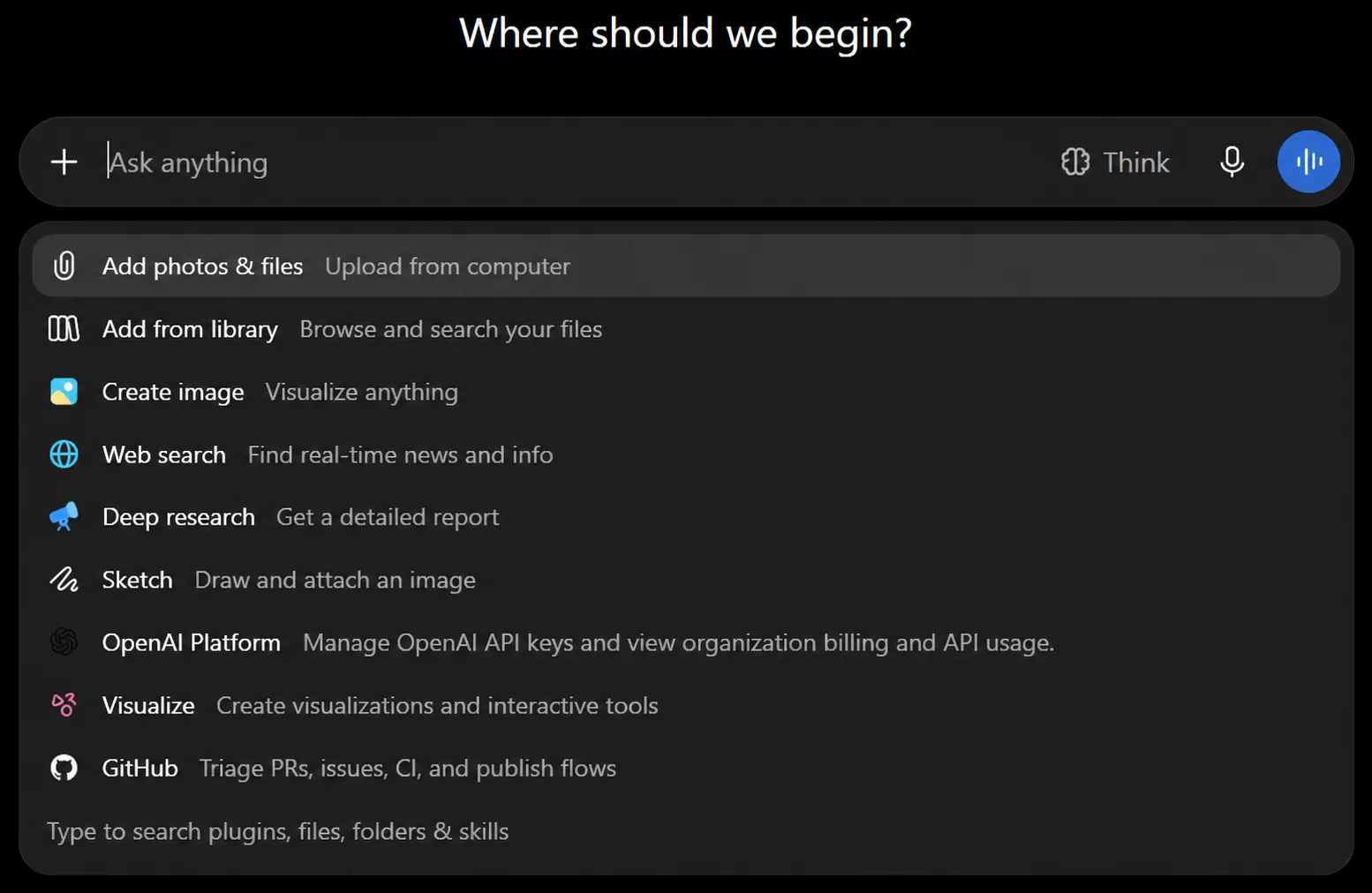The height and width of the screenshot is (893, 1372).
Task: Click the Create image picture icon
Action: (x=64, y=392)
